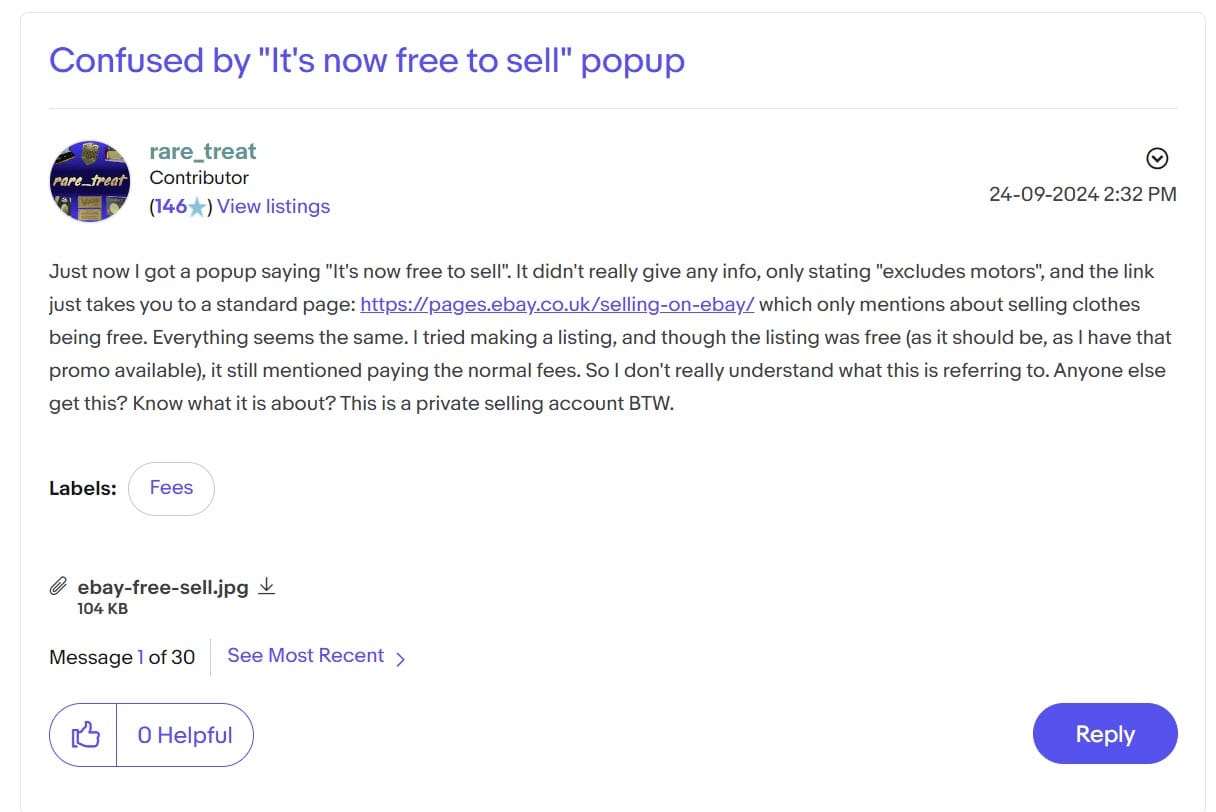This screenshot has height=812, width=1216.
Task: View the 0 Helpful count
Action: coord(185,735)
